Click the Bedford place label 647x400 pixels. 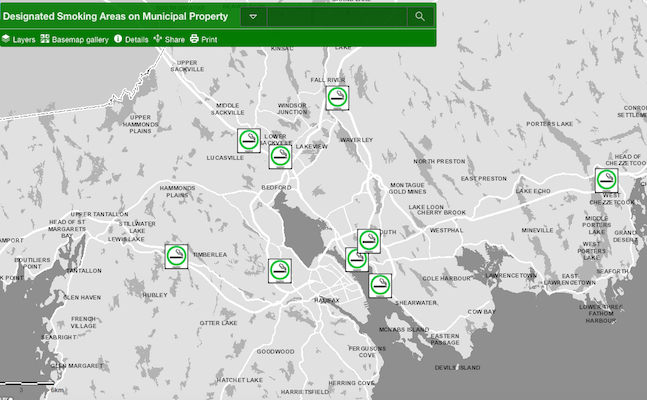click(x=275, y=187)
